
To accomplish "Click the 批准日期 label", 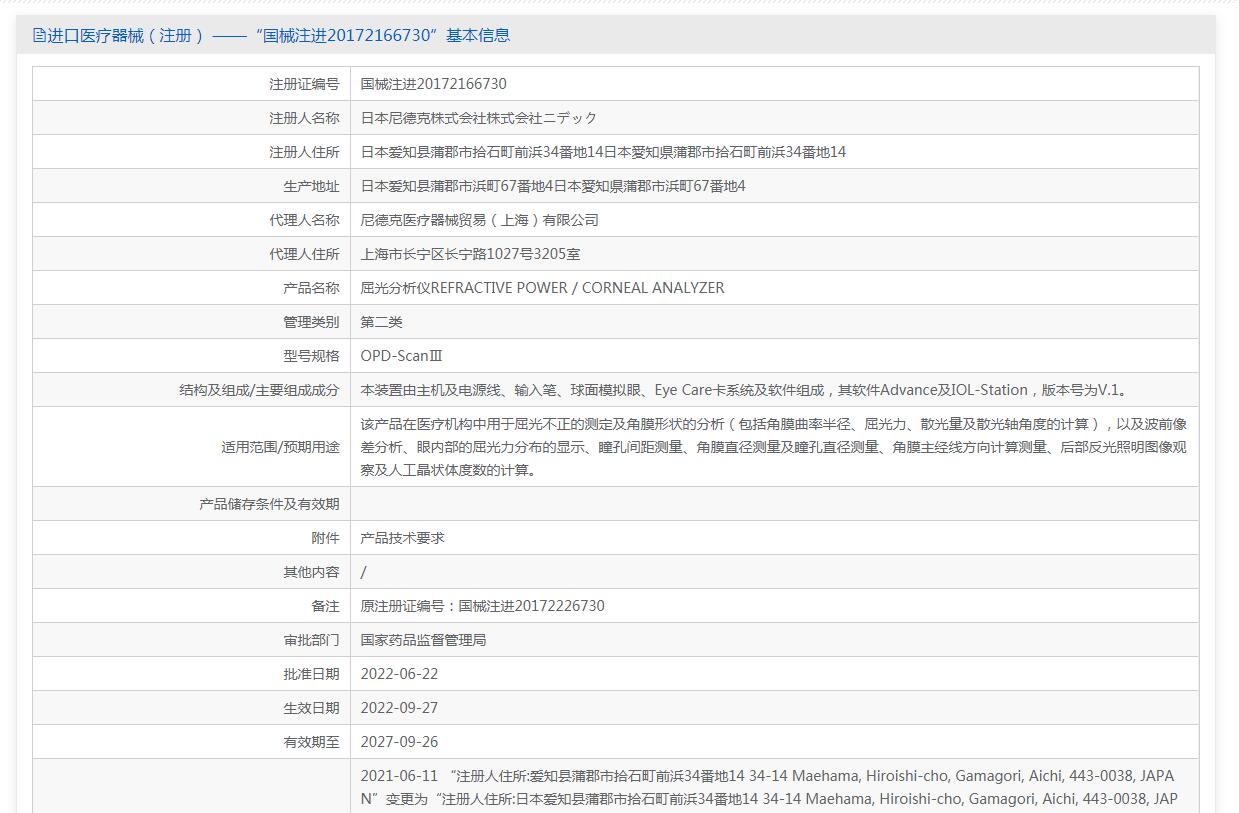I will (x=311, y=674).
